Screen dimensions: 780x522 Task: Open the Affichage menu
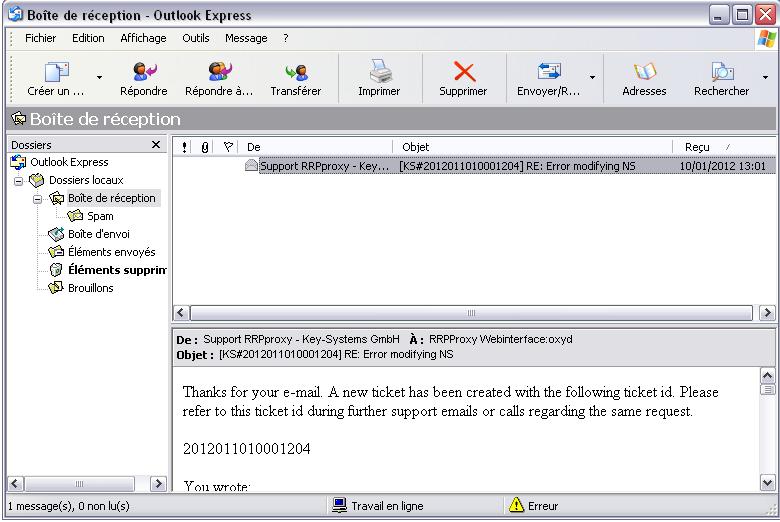(x=143, y=38)
